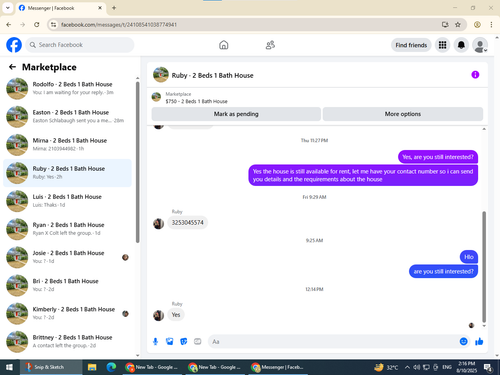
Task: Switch to Messenger | Faceb... taskbar window
Action: click(x=278, y=367)
